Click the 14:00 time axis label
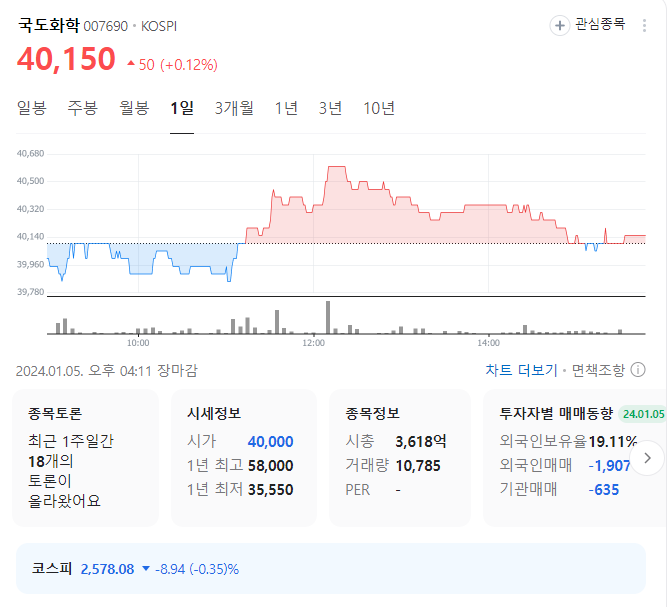The height and width of the screenshot is (607, 667). 488,343
